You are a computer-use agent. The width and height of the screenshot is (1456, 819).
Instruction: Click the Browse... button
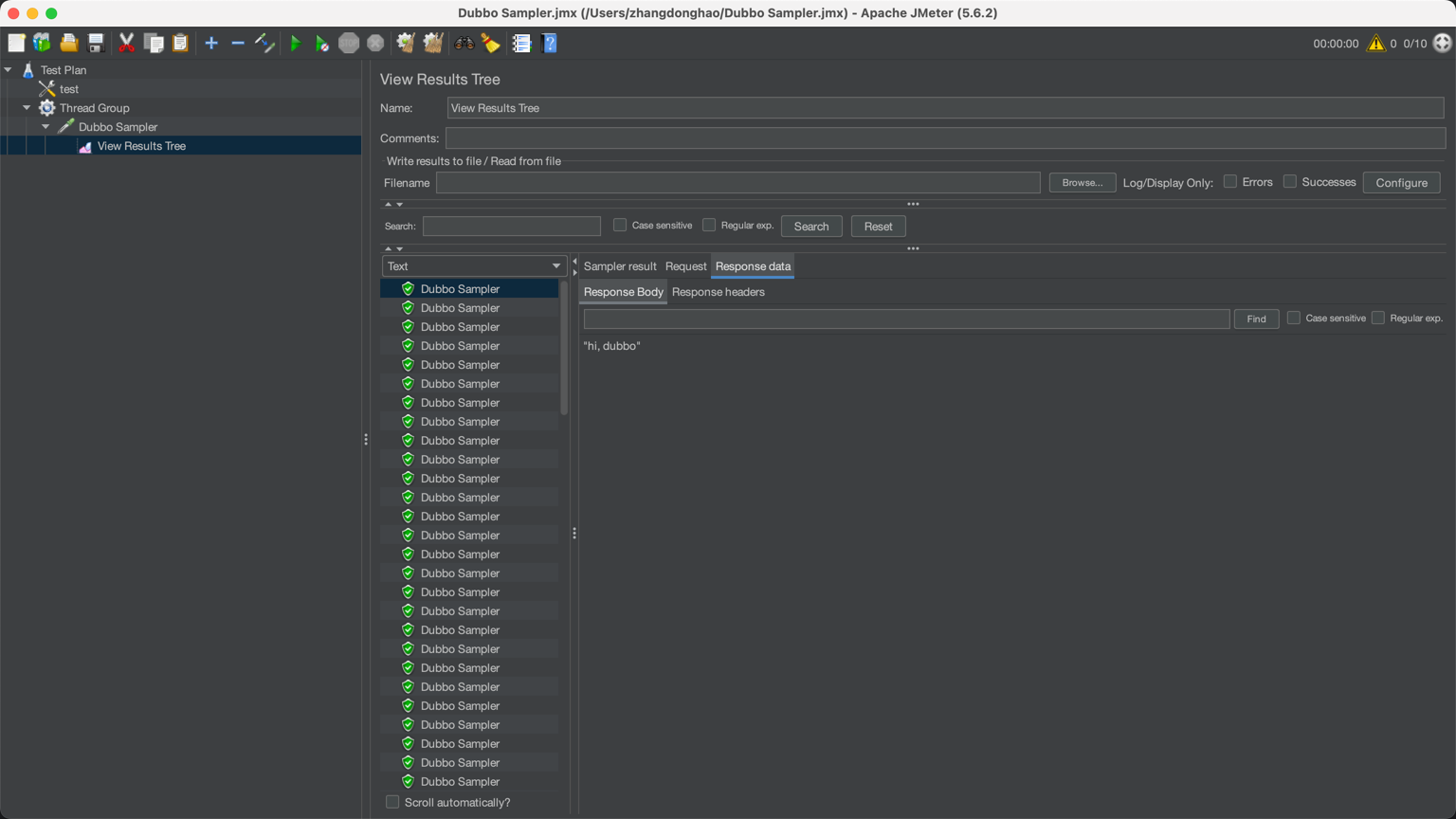coord(1083,183)
